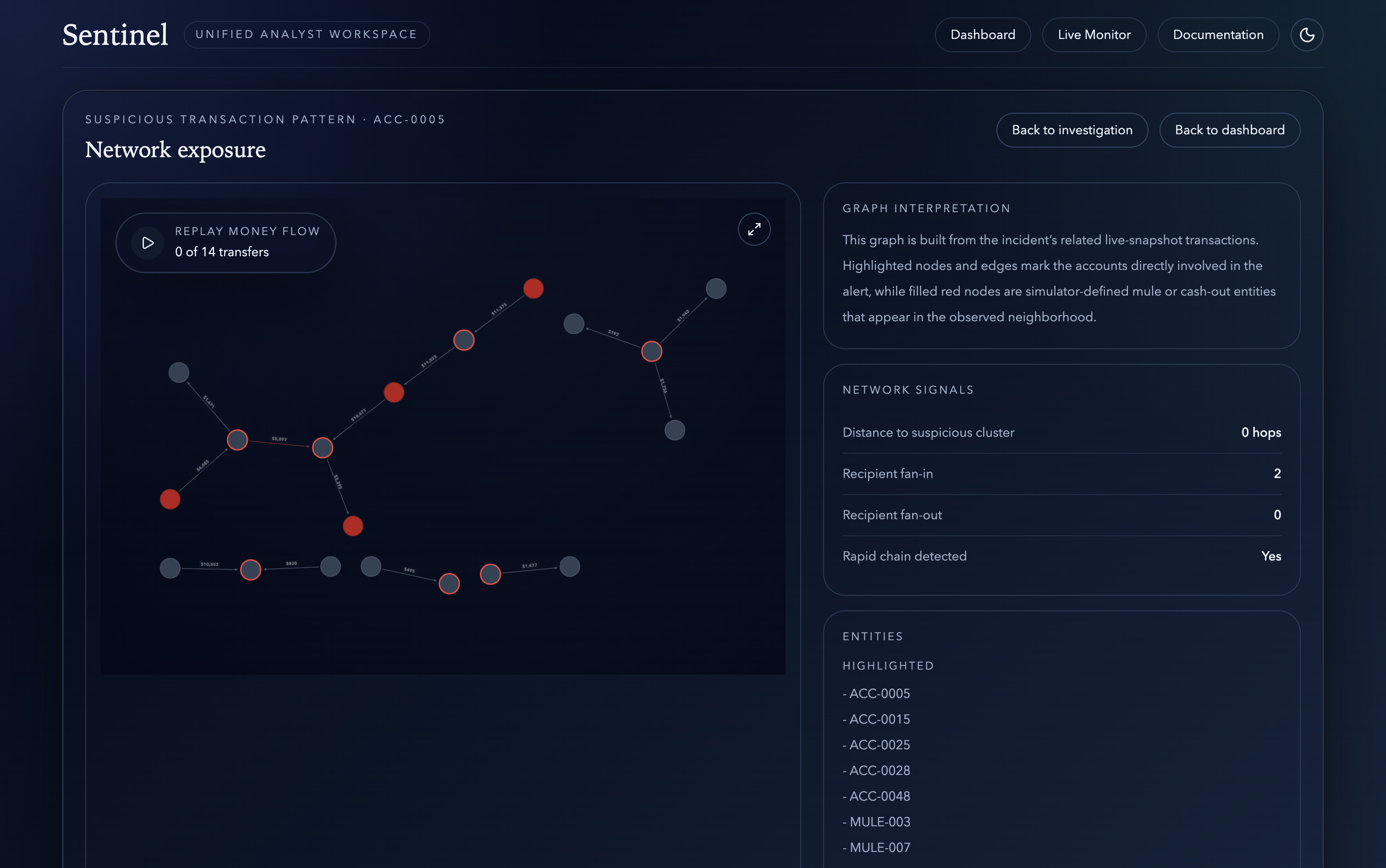Screen dimensions: 1386x868
Task: Switch to Live Monitor
Action: [1094, 35]
